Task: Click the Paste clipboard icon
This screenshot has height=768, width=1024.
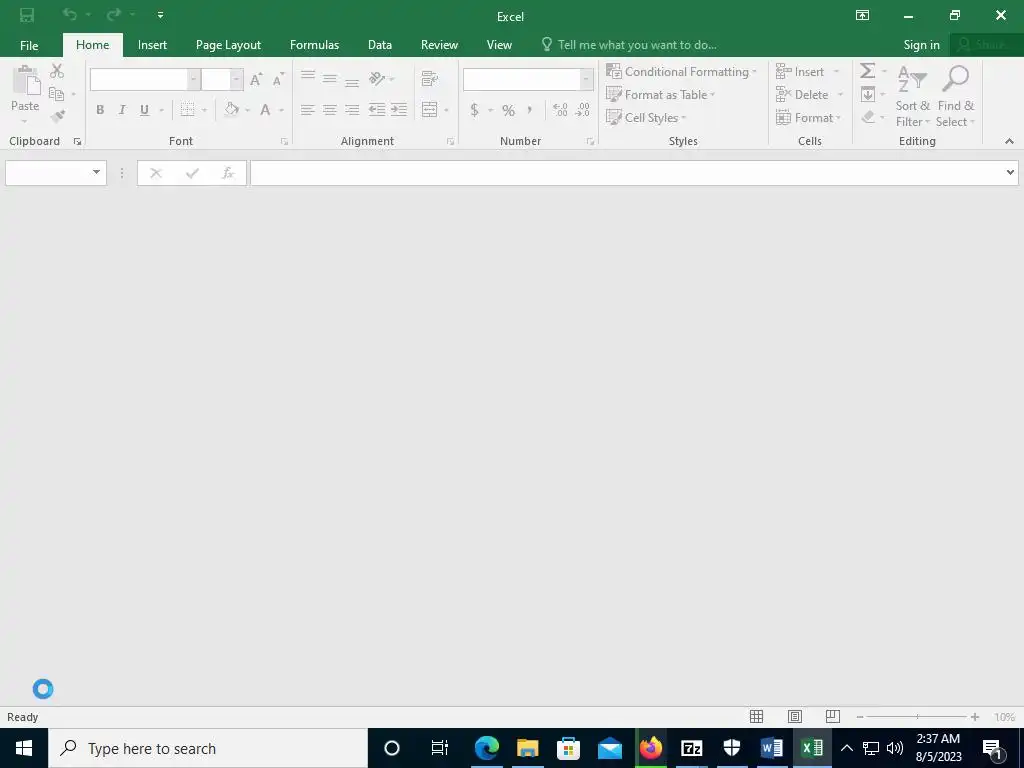Action: [27, 80]
